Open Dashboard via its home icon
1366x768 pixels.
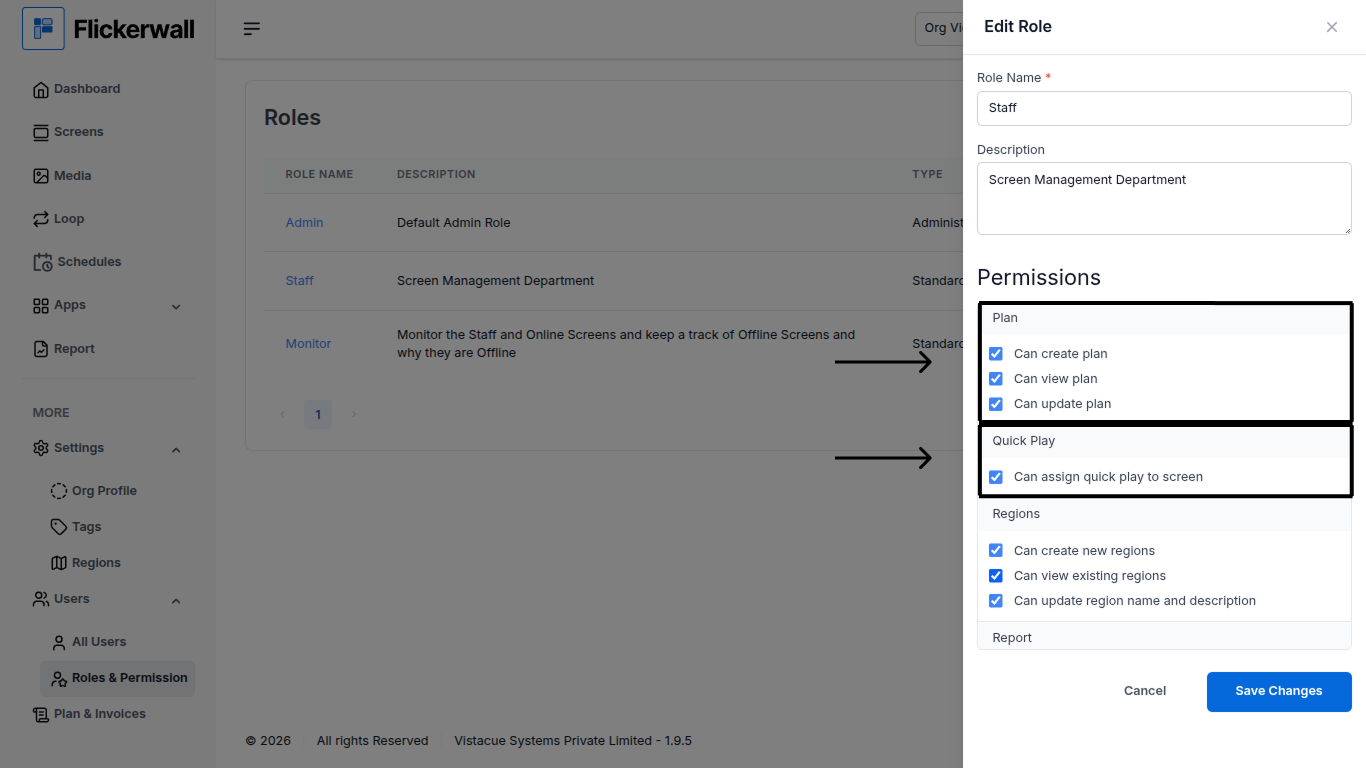41,90
